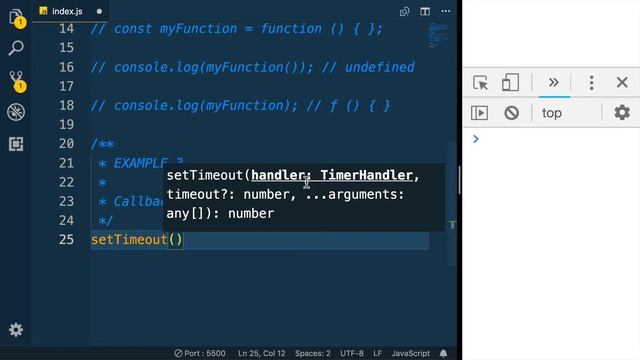Image resolution: width=640 pixels, height=360 pixels.
Task: Toggle DevTools device toolbar
Action: coord(510,82)
